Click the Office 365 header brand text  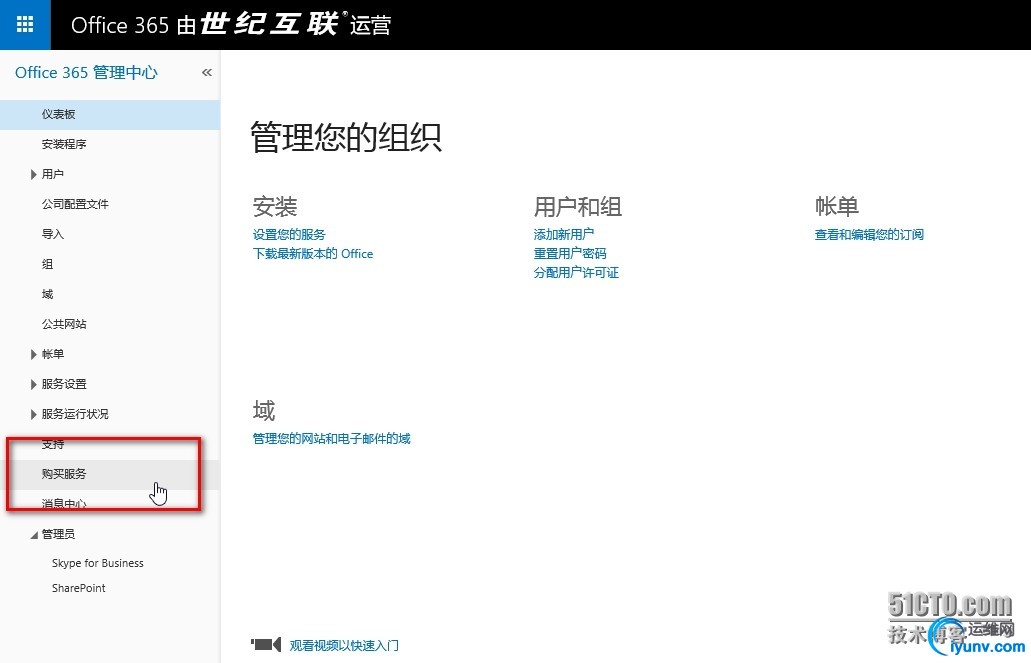tap(231, 25)
